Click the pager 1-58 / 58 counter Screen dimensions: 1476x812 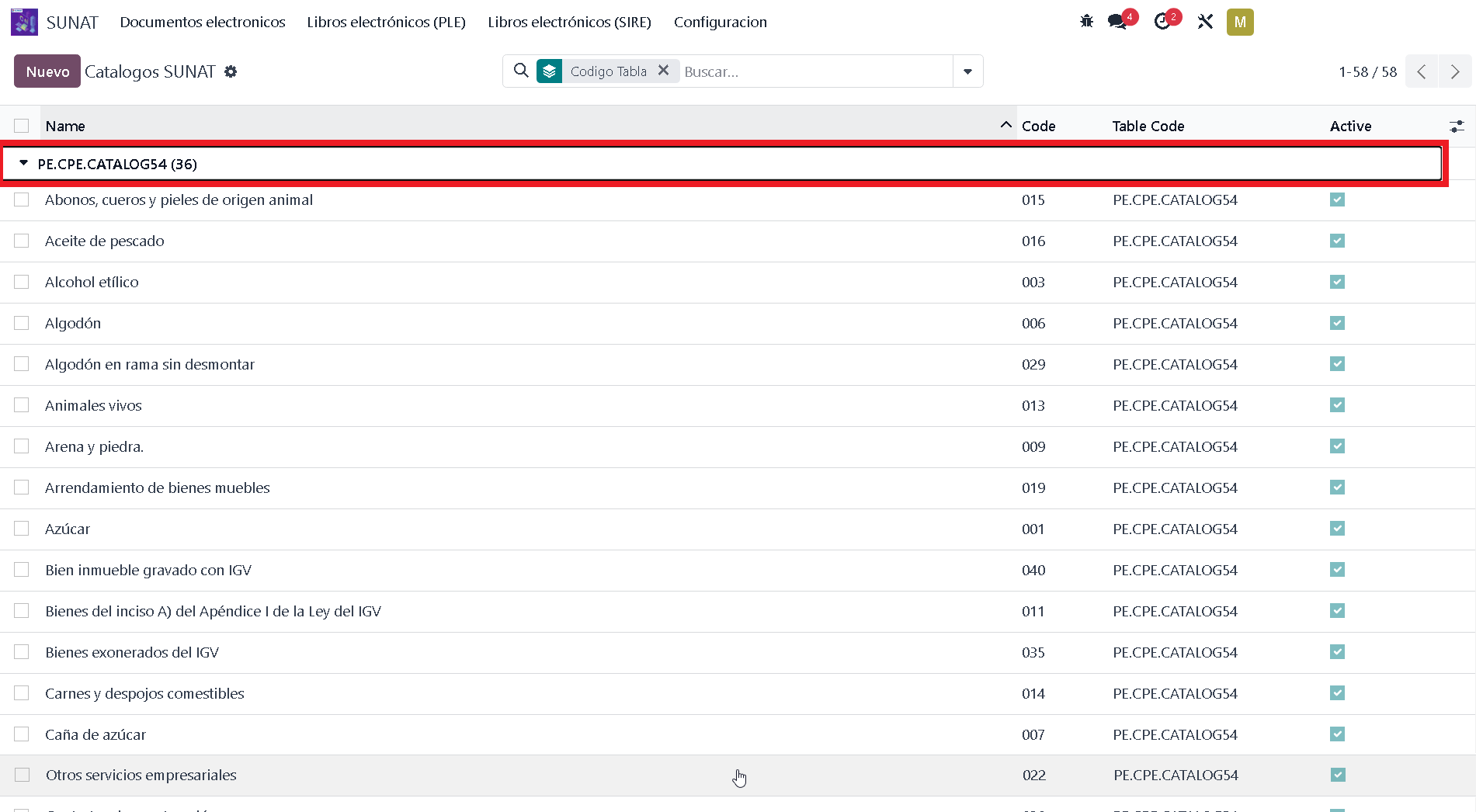point(1367,71)
